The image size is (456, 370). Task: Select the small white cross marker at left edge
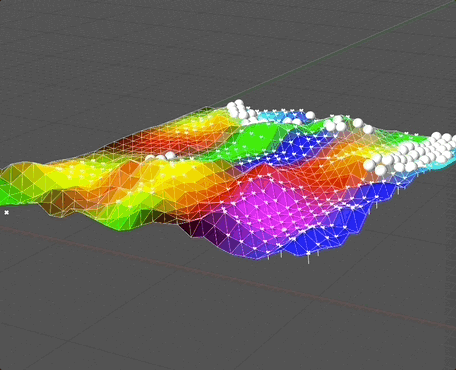(x=6, y=212)
